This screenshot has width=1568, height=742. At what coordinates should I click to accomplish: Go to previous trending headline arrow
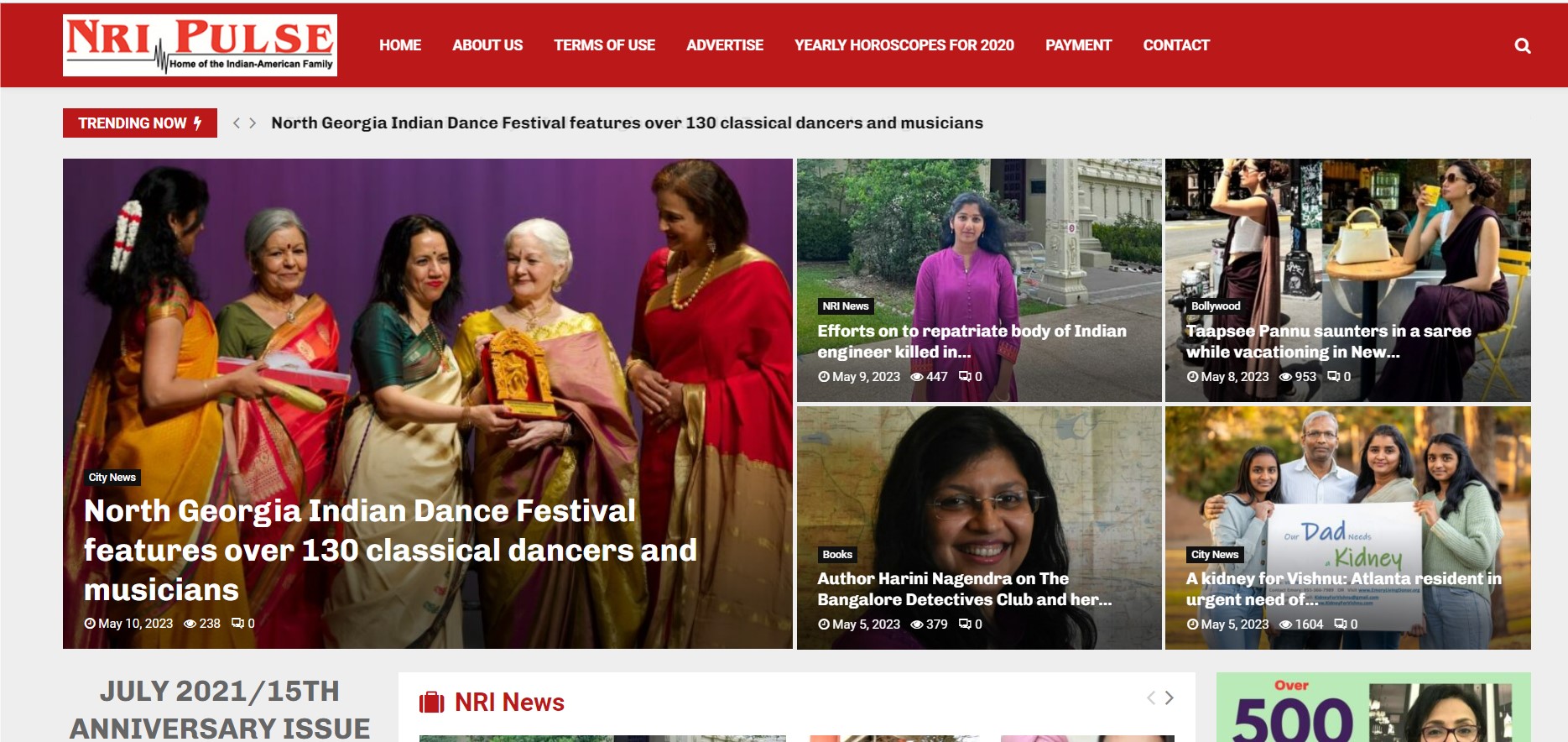tap(237, 123)
